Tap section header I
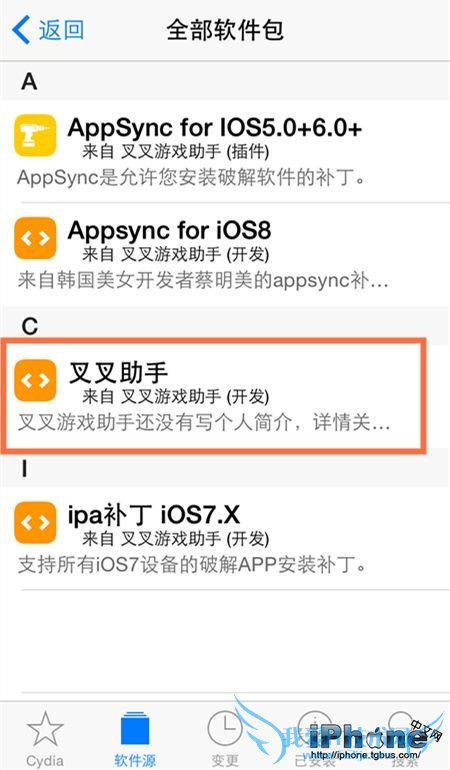The image size is (450, 770). point(25,469)
